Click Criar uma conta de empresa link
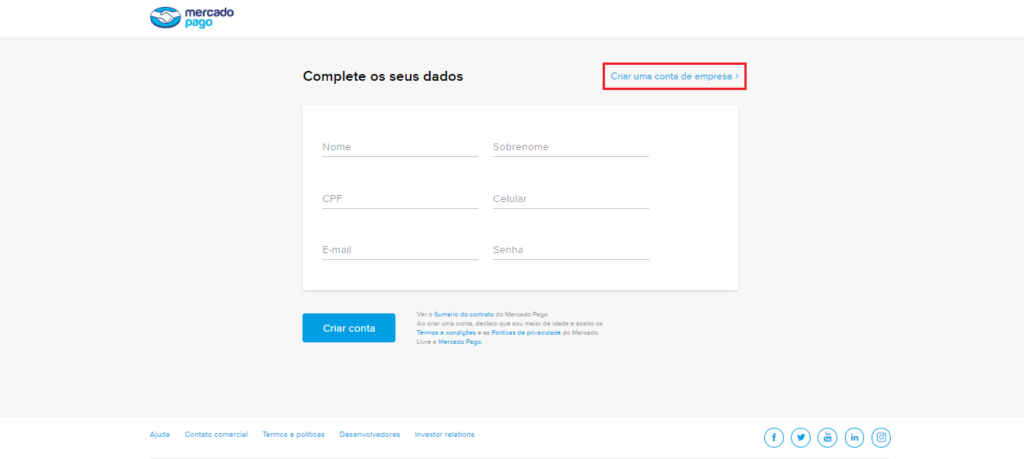Viewport: 1024px width, 459px height. (x=675, y=76)
